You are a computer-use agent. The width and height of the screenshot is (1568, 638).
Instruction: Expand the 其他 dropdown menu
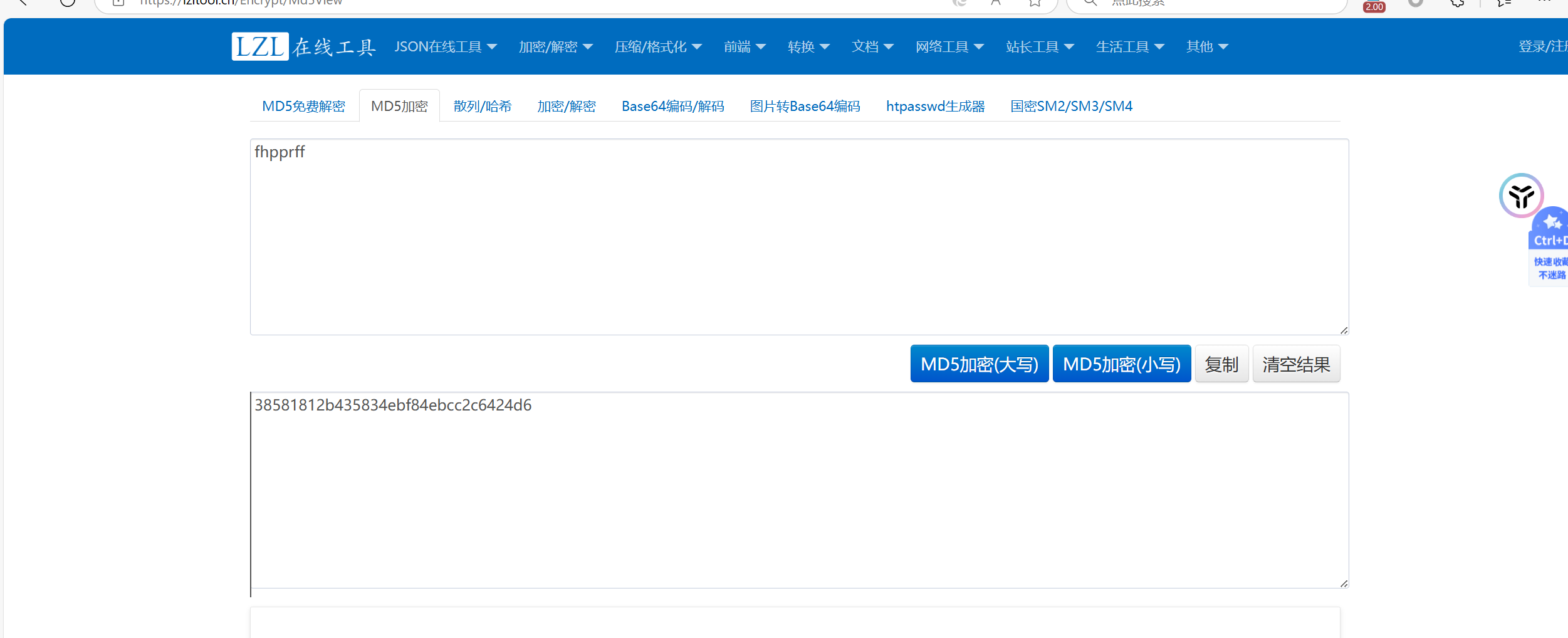(1208, 47)
